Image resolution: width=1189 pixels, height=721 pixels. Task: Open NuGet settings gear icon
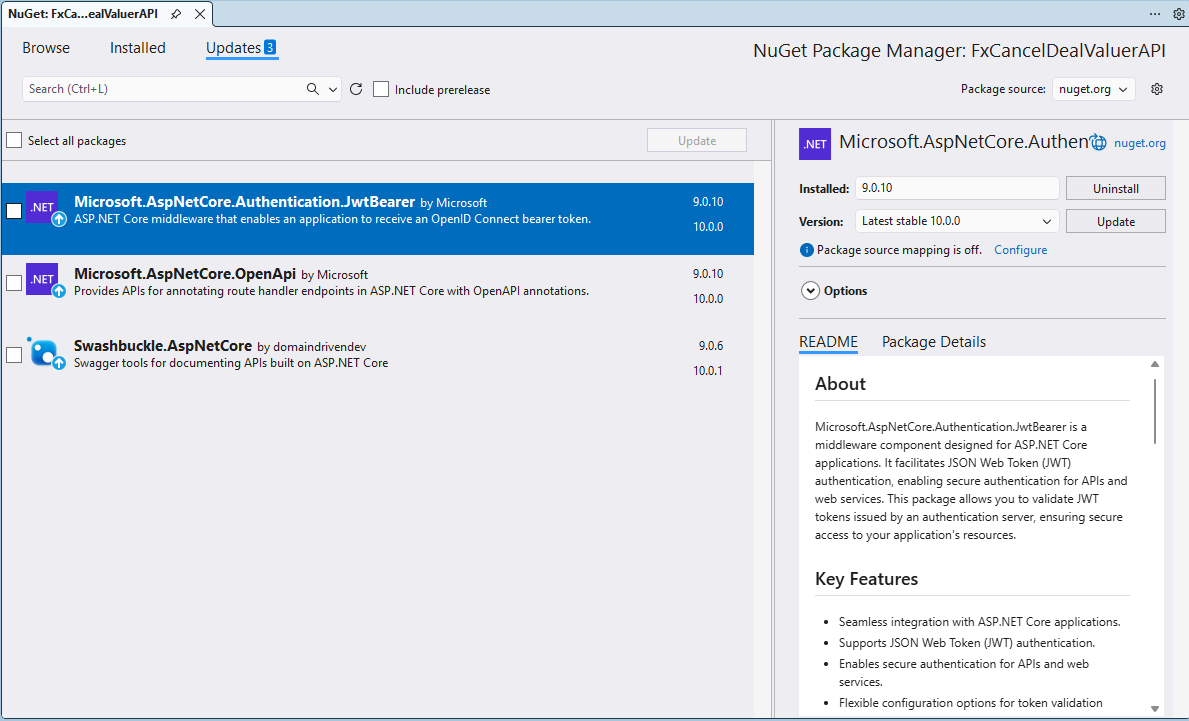pyautogui.click(x=1157, y=89)
